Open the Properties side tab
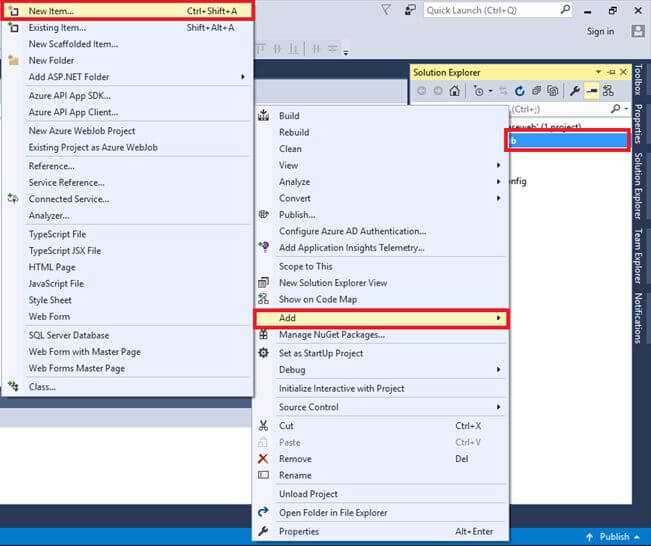Image resolution: width=651 pixels, height=546 pixels. 639,124
